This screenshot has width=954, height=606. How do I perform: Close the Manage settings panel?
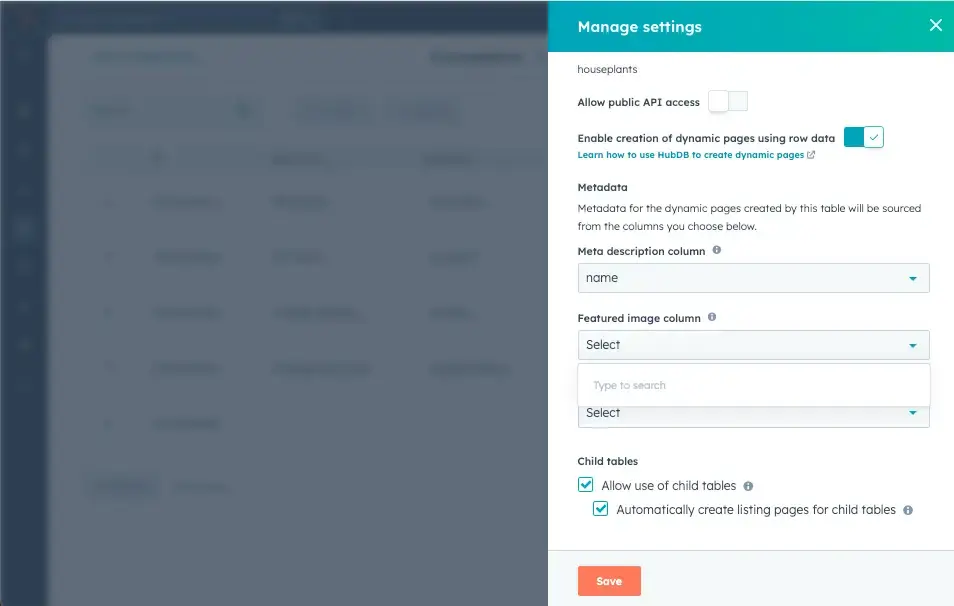(935, 26)
